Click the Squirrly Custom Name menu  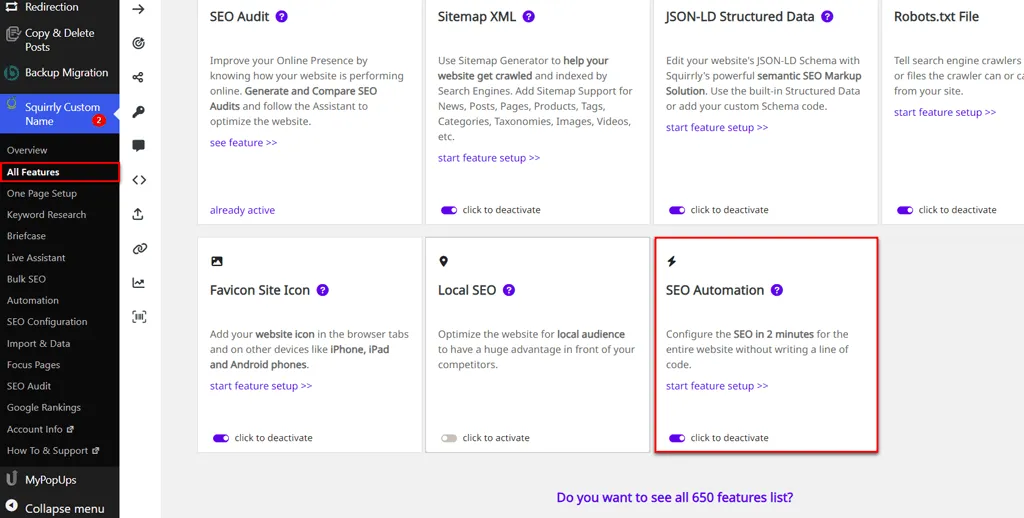(x=59, y=114)
